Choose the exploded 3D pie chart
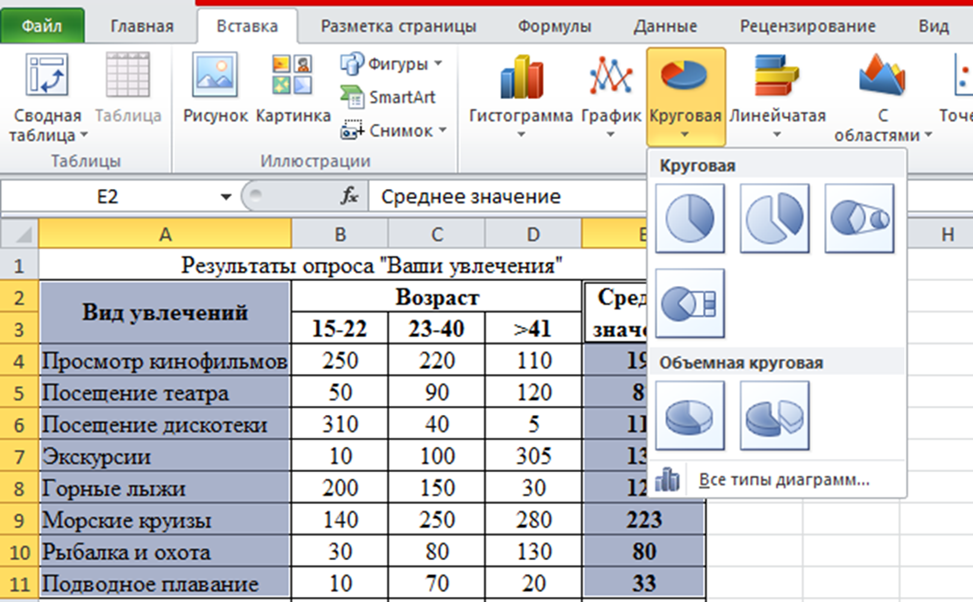This screenshot has height=602, width=973. (774, 416)
